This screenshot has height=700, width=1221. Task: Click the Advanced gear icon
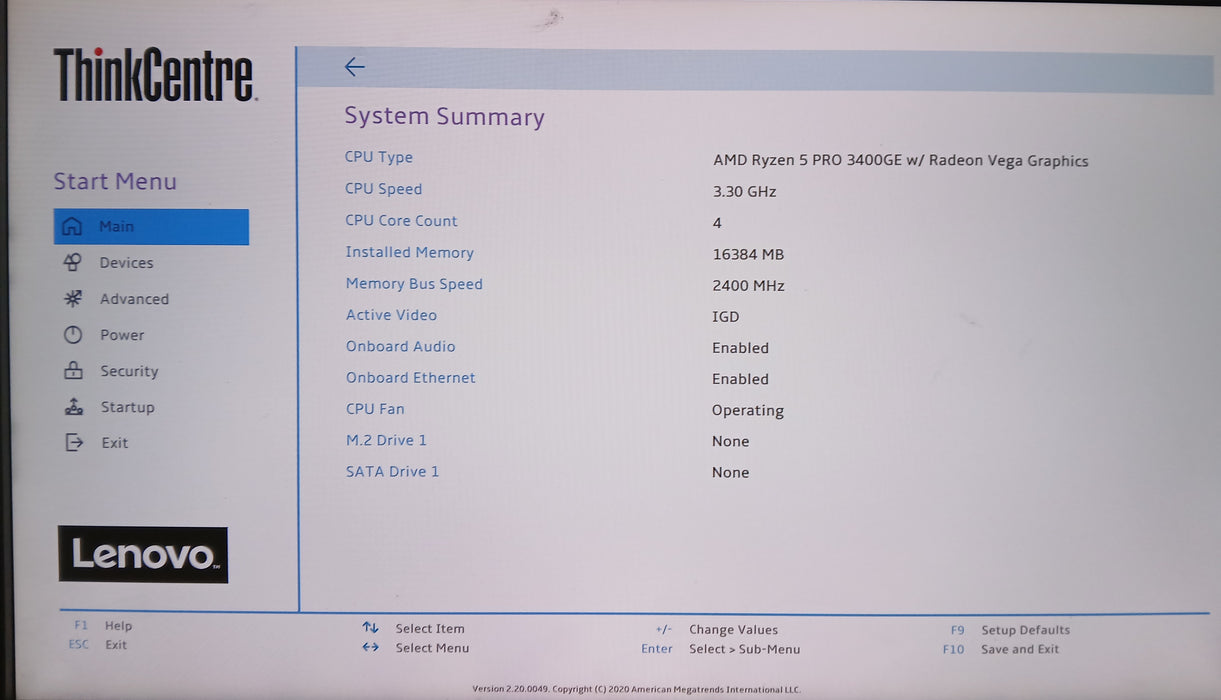73,298
